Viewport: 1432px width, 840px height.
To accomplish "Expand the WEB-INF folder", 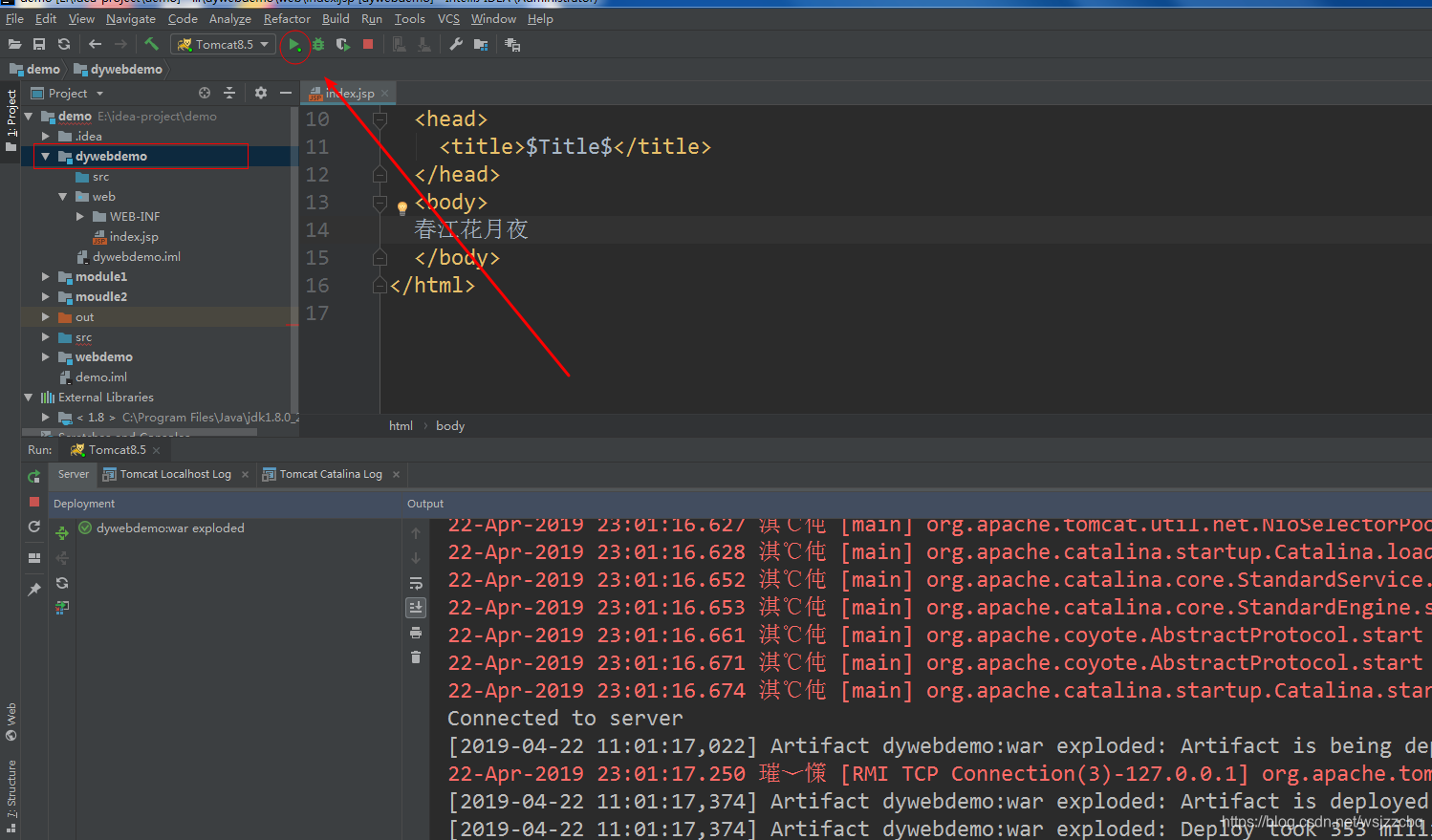I will (80, 216).
